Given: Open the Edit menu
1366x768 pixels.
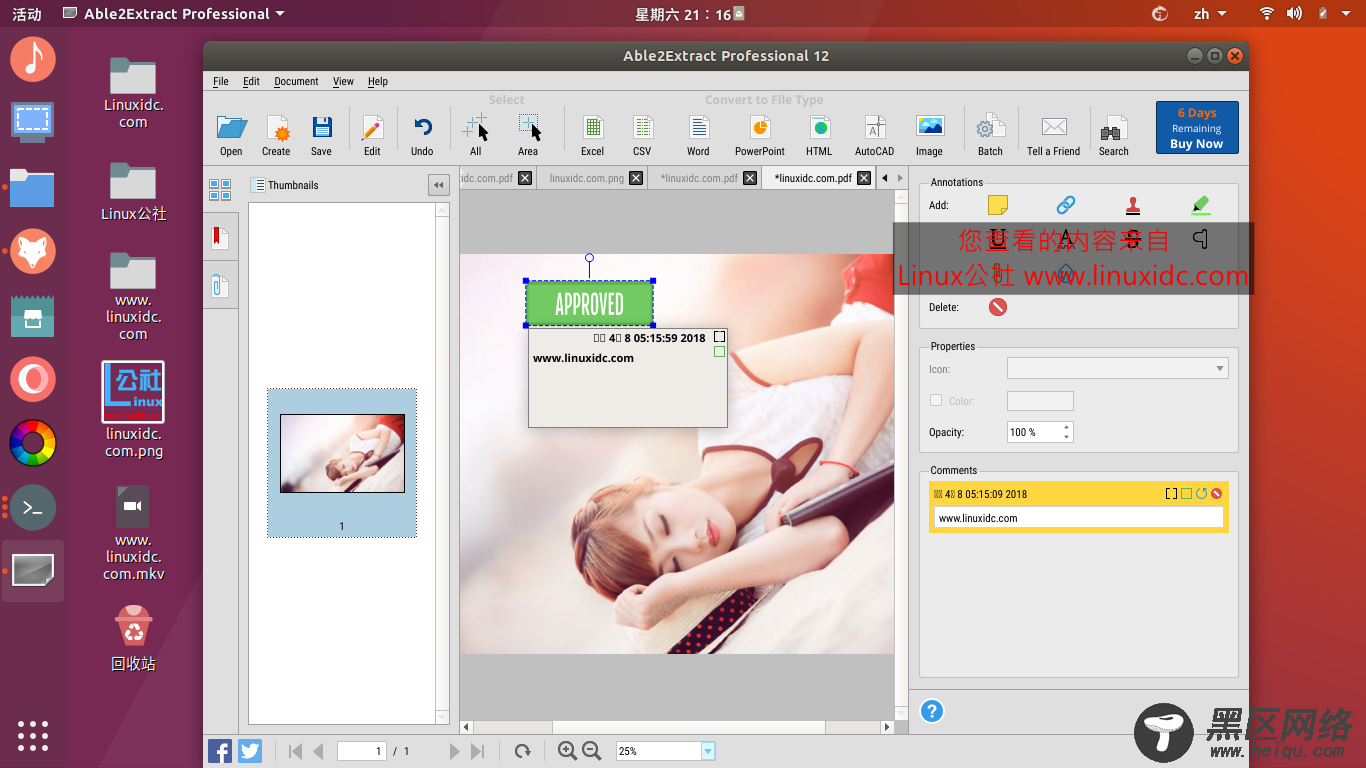Looking at the screenshot, I should (251, 82).
